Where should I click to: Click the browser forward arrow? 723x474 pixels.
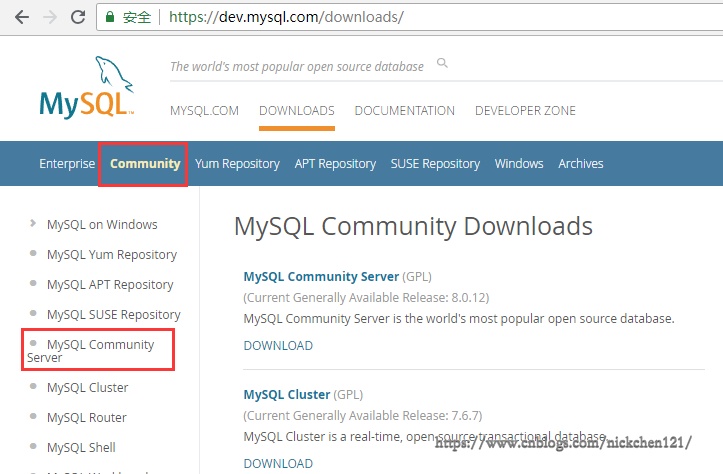point(50,17)
